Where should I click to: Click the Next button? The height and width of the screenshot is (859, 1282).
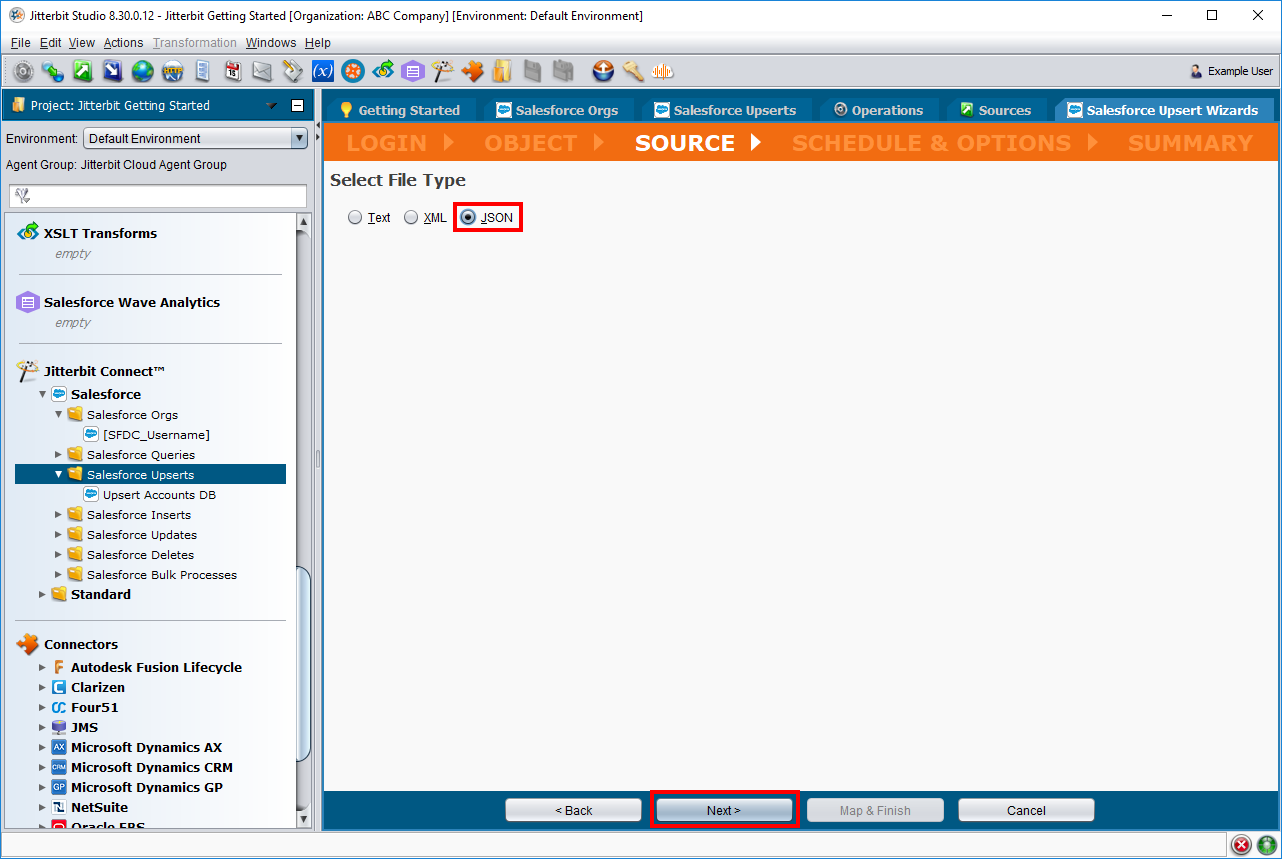pos(723,810)
